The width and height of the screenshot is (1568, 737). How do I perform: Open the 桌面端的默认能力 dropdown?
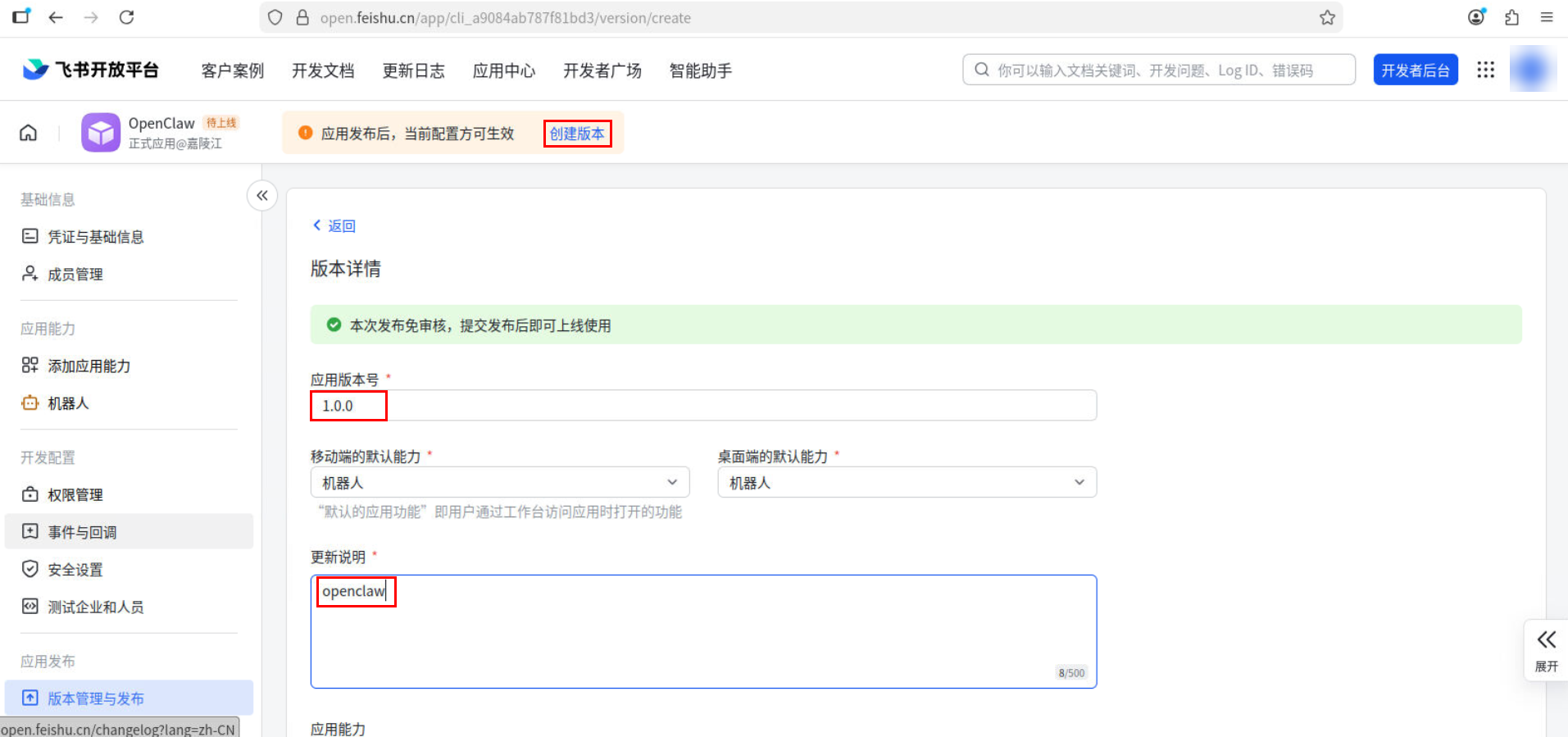(907, 482)
